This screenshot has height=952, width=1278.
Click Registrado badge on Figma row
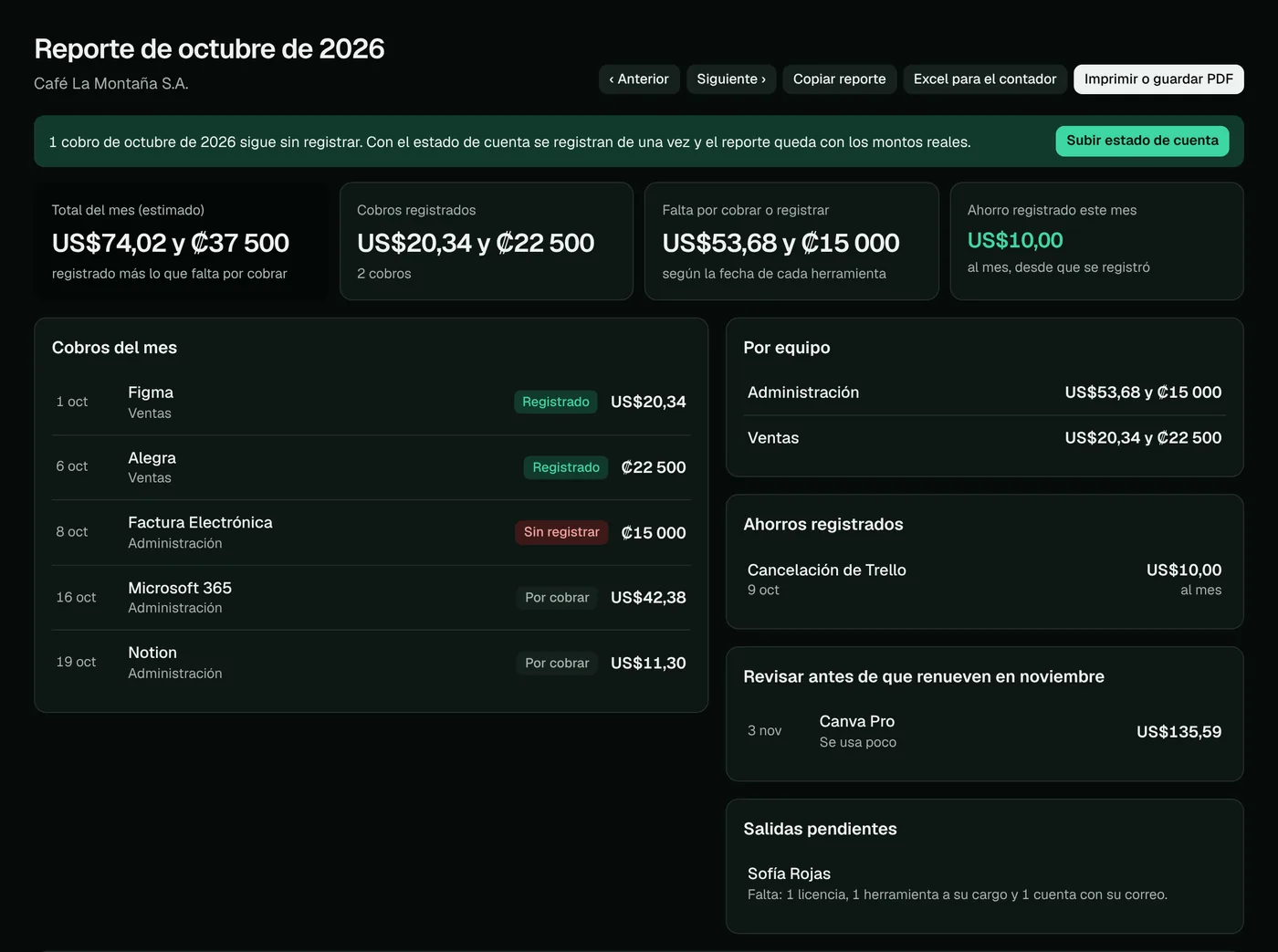pos(556,402)
